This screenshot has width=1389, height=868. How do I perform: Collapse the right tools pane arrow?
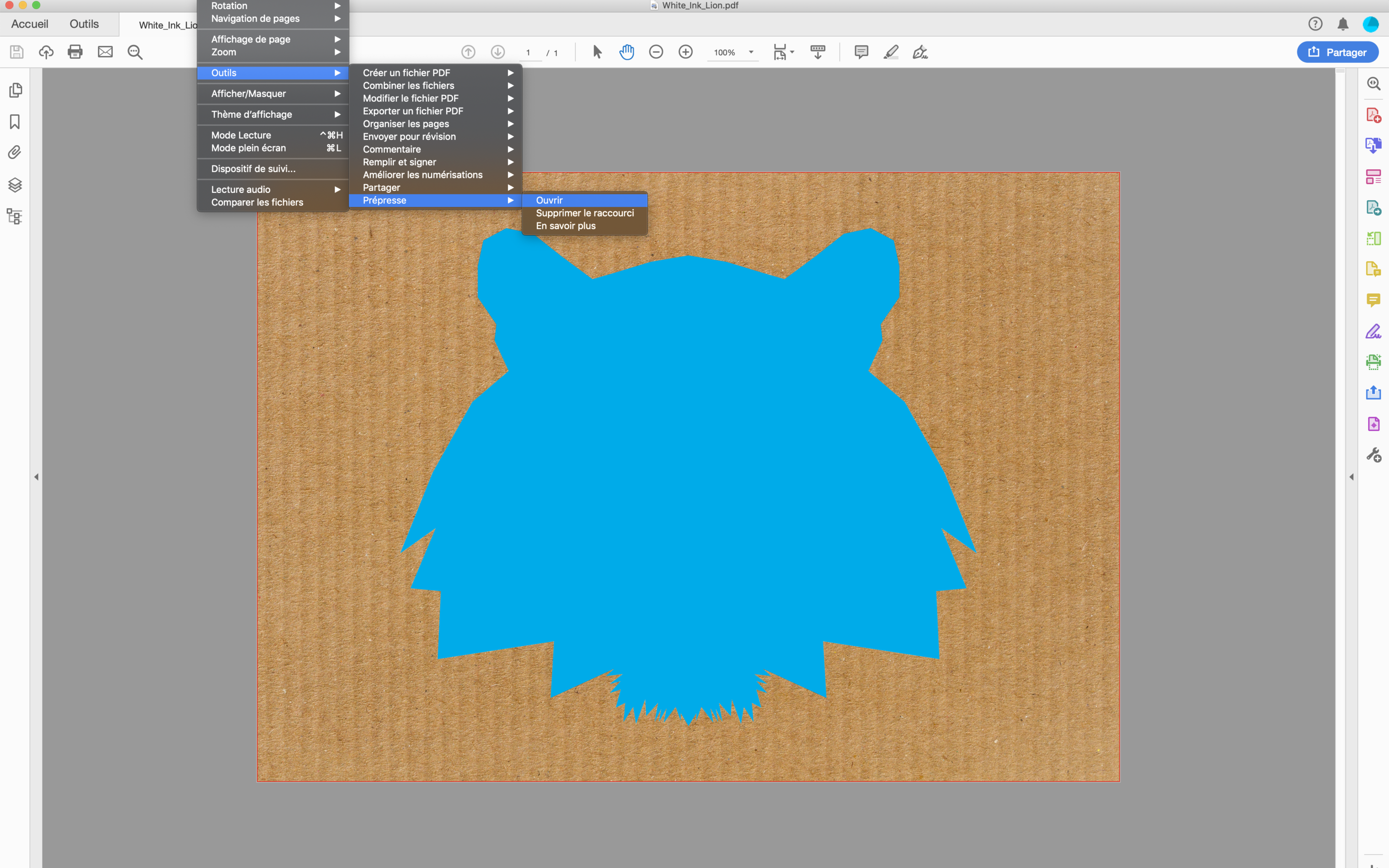click(1352, 477)
